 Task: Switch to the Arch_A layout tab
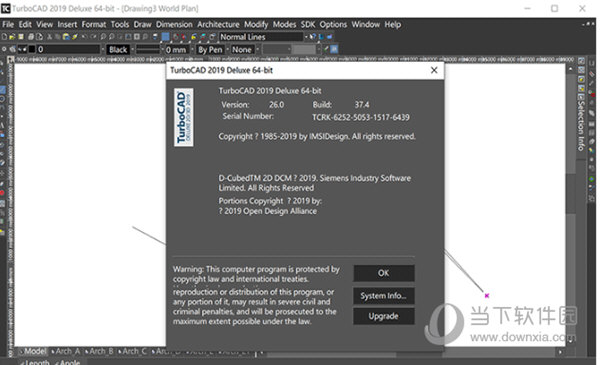tap(66, 351)
